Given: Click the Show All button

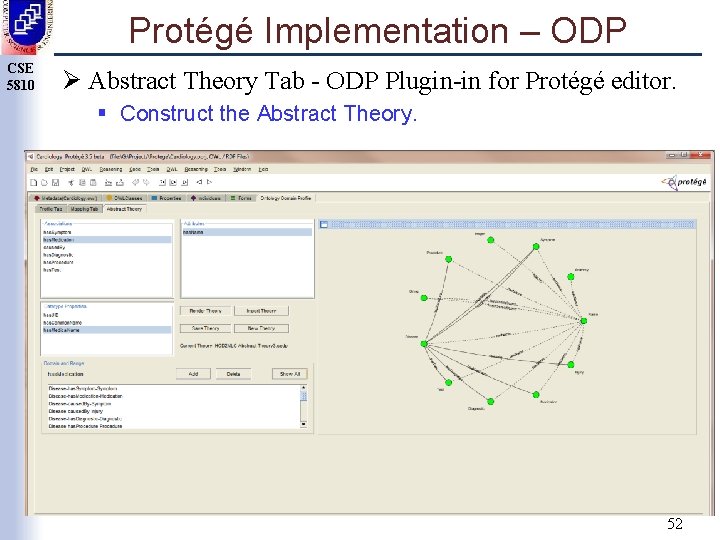Looking at the screenshot, I should pos(290,374).
